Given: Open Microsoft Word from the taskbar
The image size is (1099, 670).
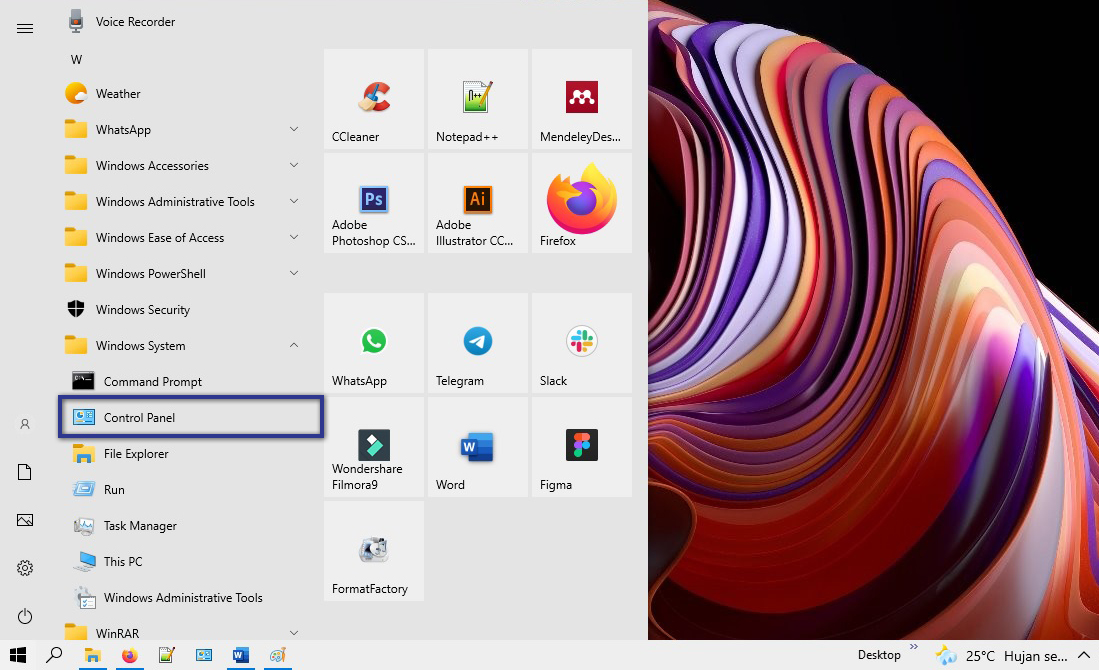Looking at the screenshot, I should click(x=240, y=657).
